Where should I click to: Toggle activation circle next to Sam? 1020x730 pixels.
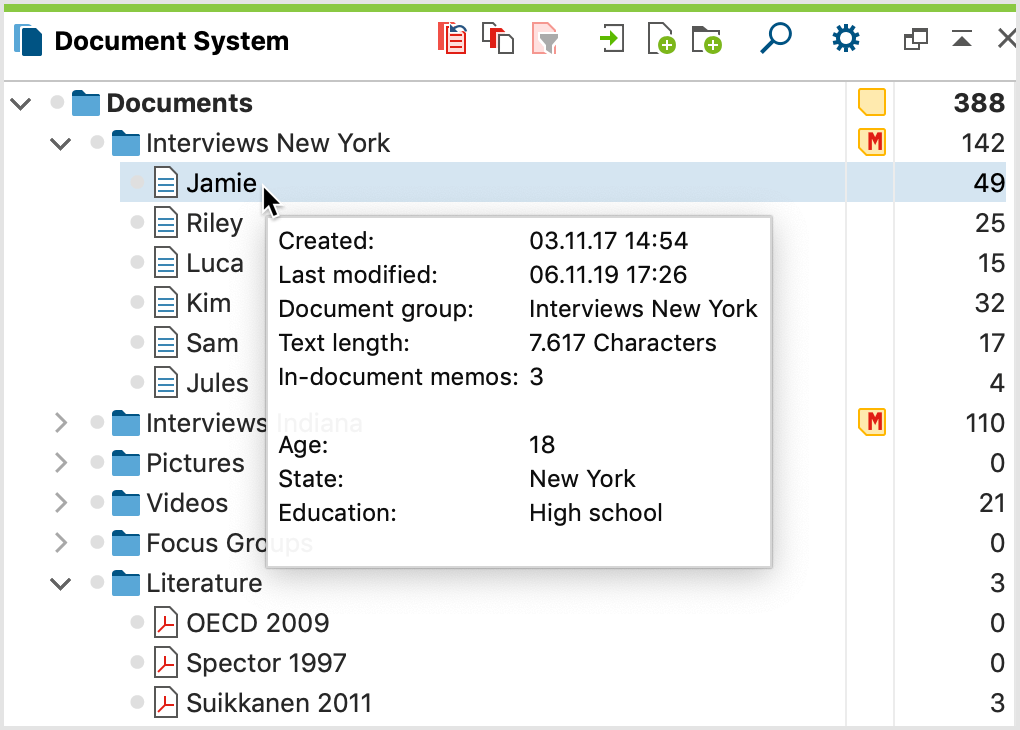137,342
